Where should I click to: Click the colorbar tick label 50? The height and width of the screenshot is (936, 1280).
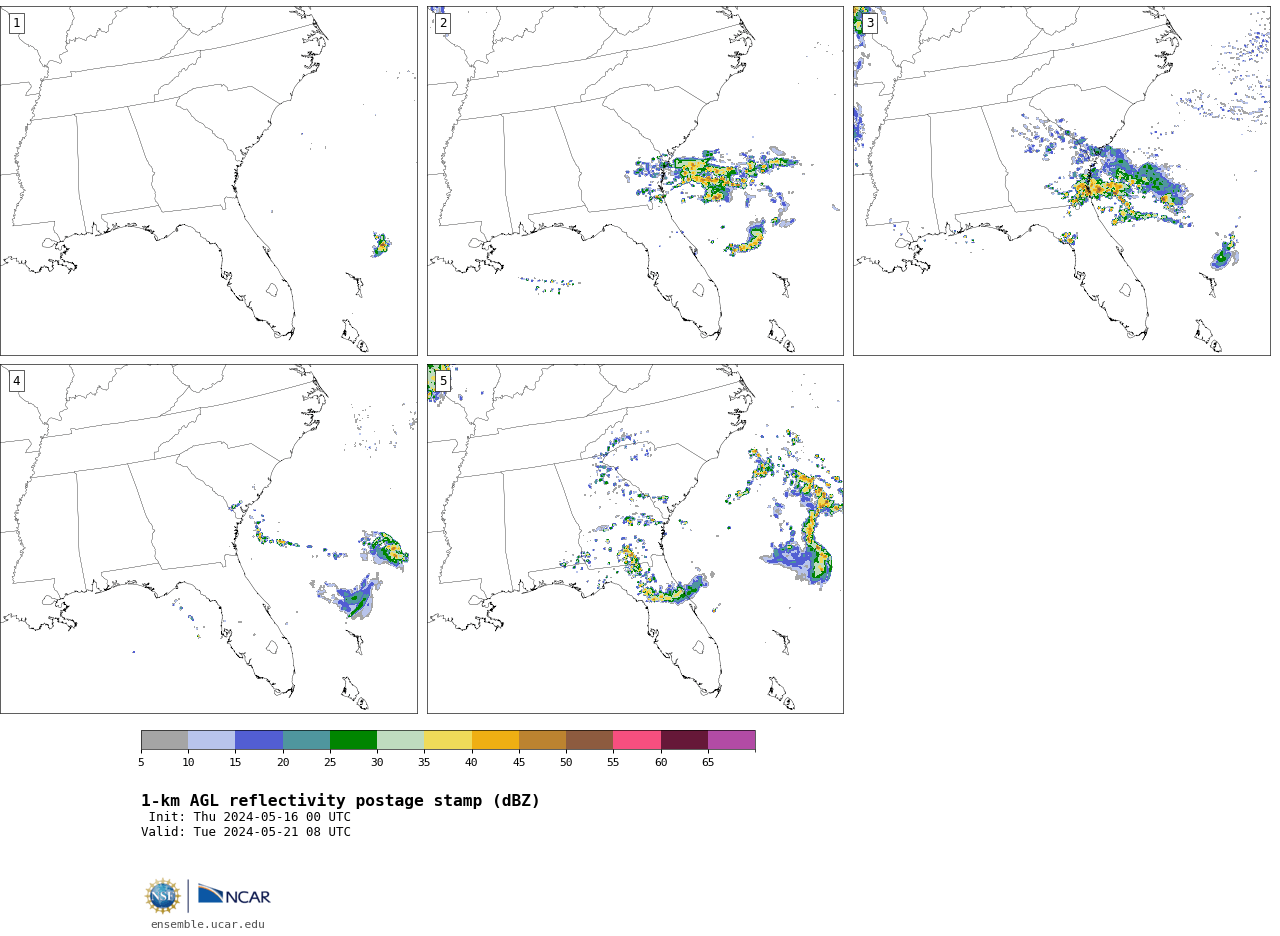click(566, 762)
